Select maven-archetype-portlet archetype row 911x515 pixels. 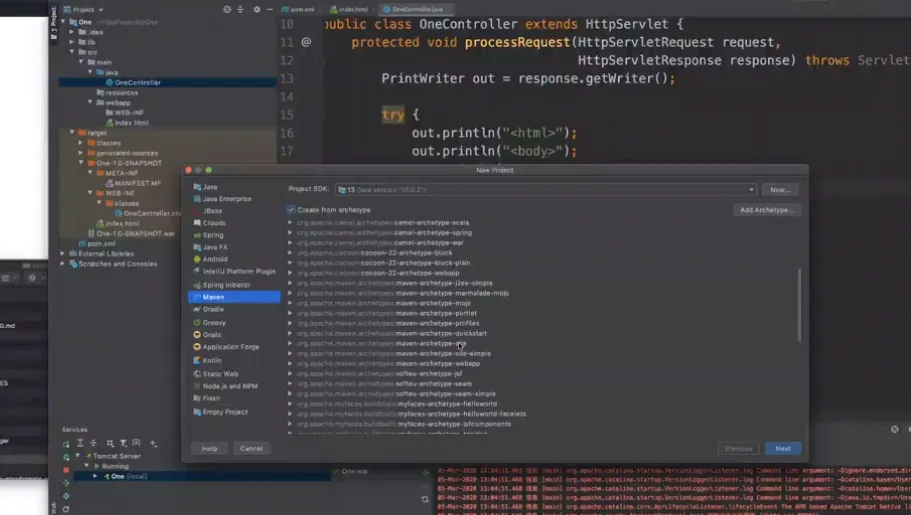point(386,313)
